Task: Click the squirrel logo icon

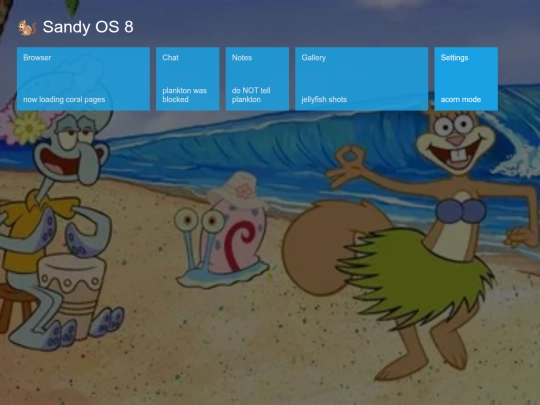Action: click(x=27, y=28)
